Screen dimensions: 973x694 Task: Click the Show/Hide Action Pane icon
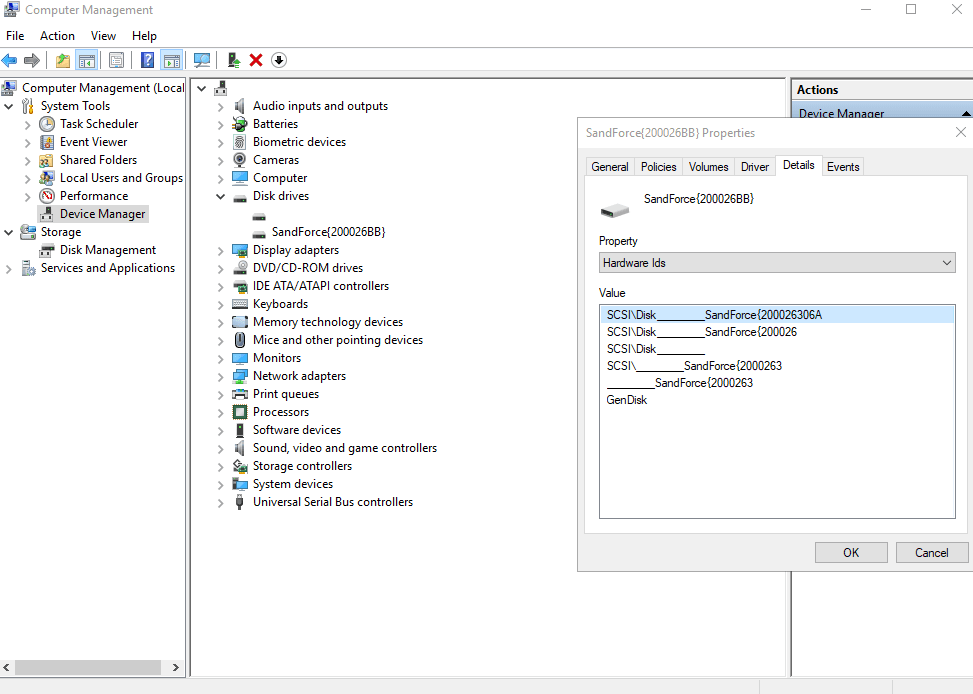click(171, 60)
